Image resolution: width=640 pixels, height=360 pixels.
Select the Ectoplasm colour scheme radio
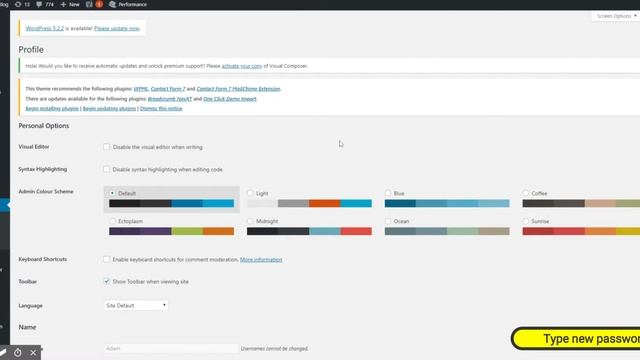click(x=112, y=221)
